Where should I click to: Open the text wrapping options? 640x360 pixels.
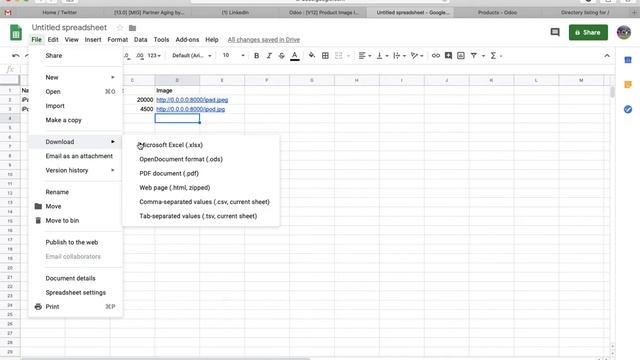(x=398, y=56)
